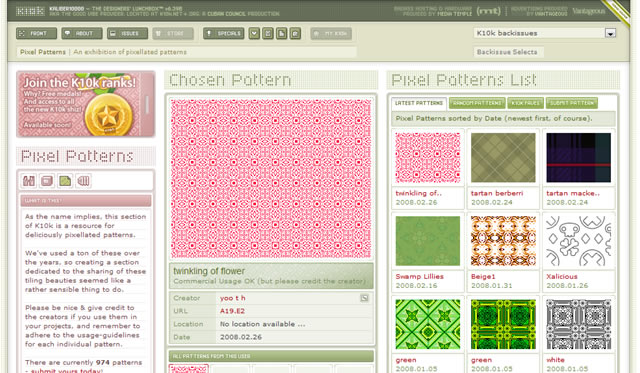This screenshot has width=640, height=373.
Task: Click the Xalicious title link
Action: coord(562,276)
